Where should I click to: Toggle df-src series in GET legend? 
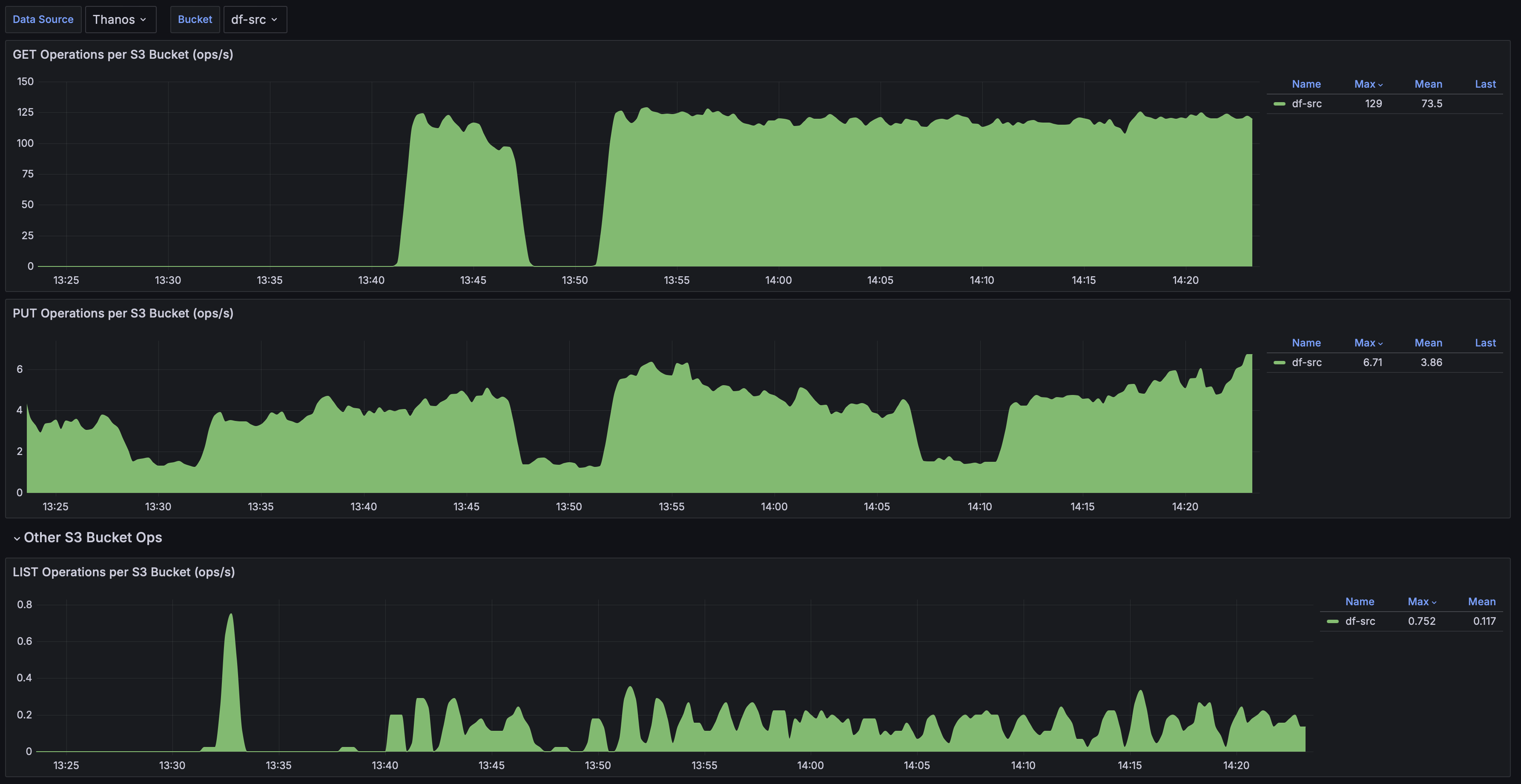click(1306, 103)
